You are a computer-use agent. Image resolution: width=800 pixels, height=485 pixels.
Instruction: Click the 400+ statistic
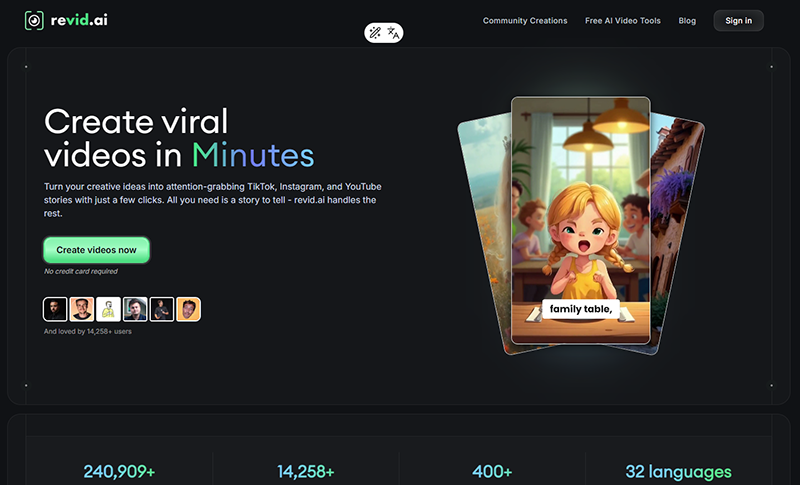492,472
